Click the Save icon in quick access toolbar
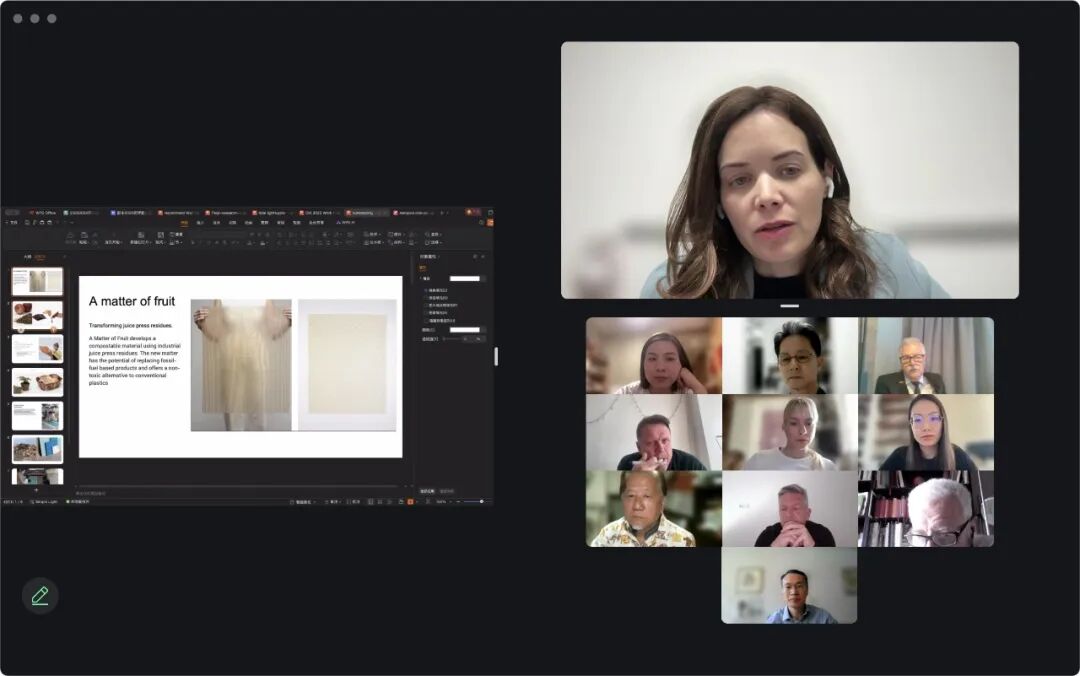Screen dimensions: 1080x676 click(x=27, y=223)
